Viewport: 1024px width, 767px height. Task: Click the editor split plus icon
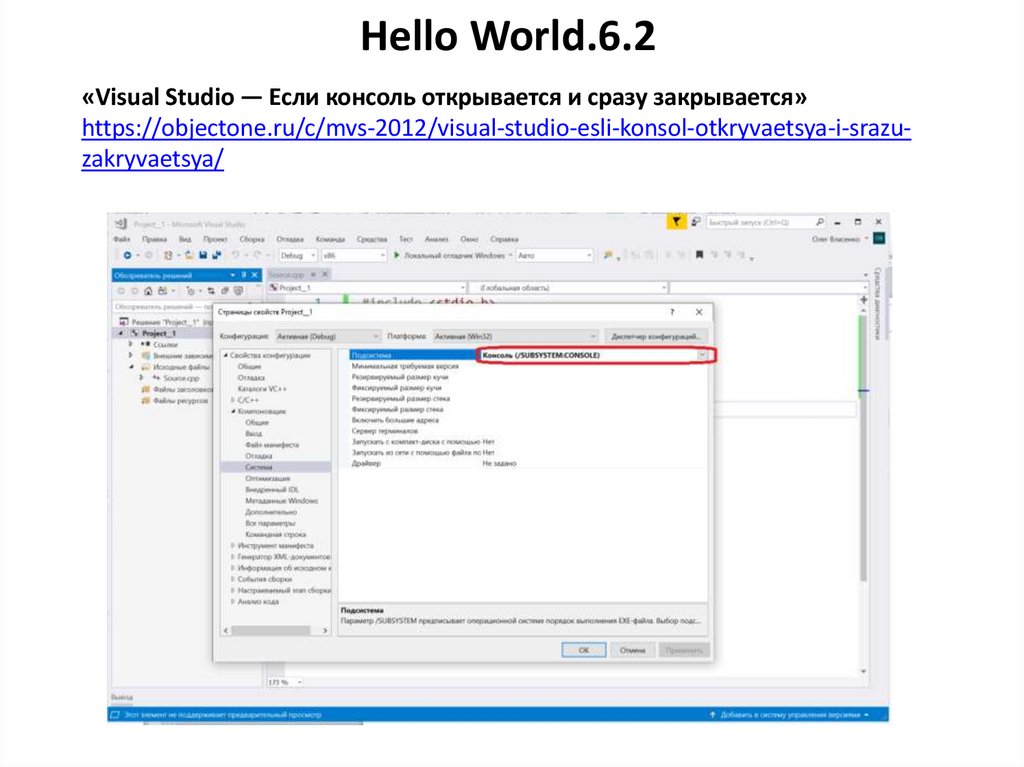pyautogui.click(x=864, y=300)
